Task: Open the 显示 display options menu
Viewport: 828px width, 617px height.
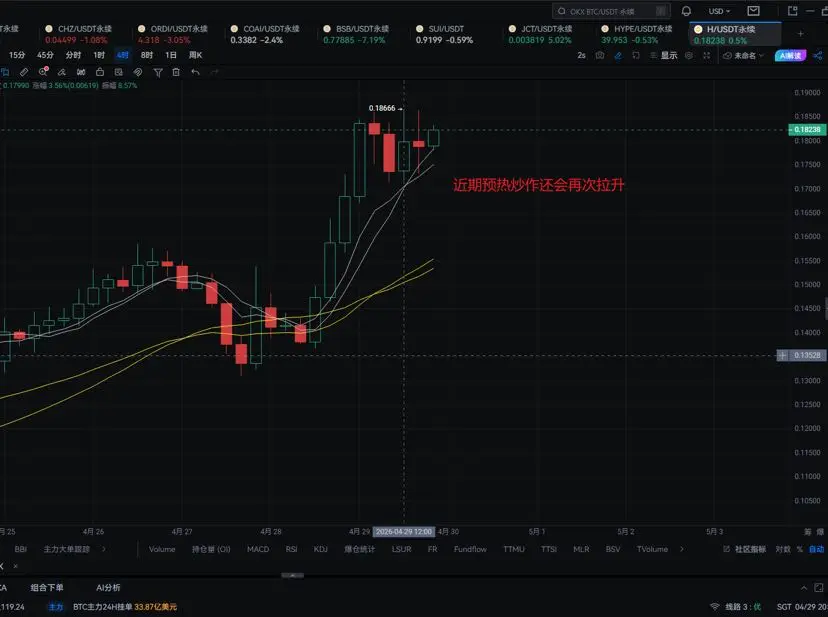Action: click(x=663, y=55)
